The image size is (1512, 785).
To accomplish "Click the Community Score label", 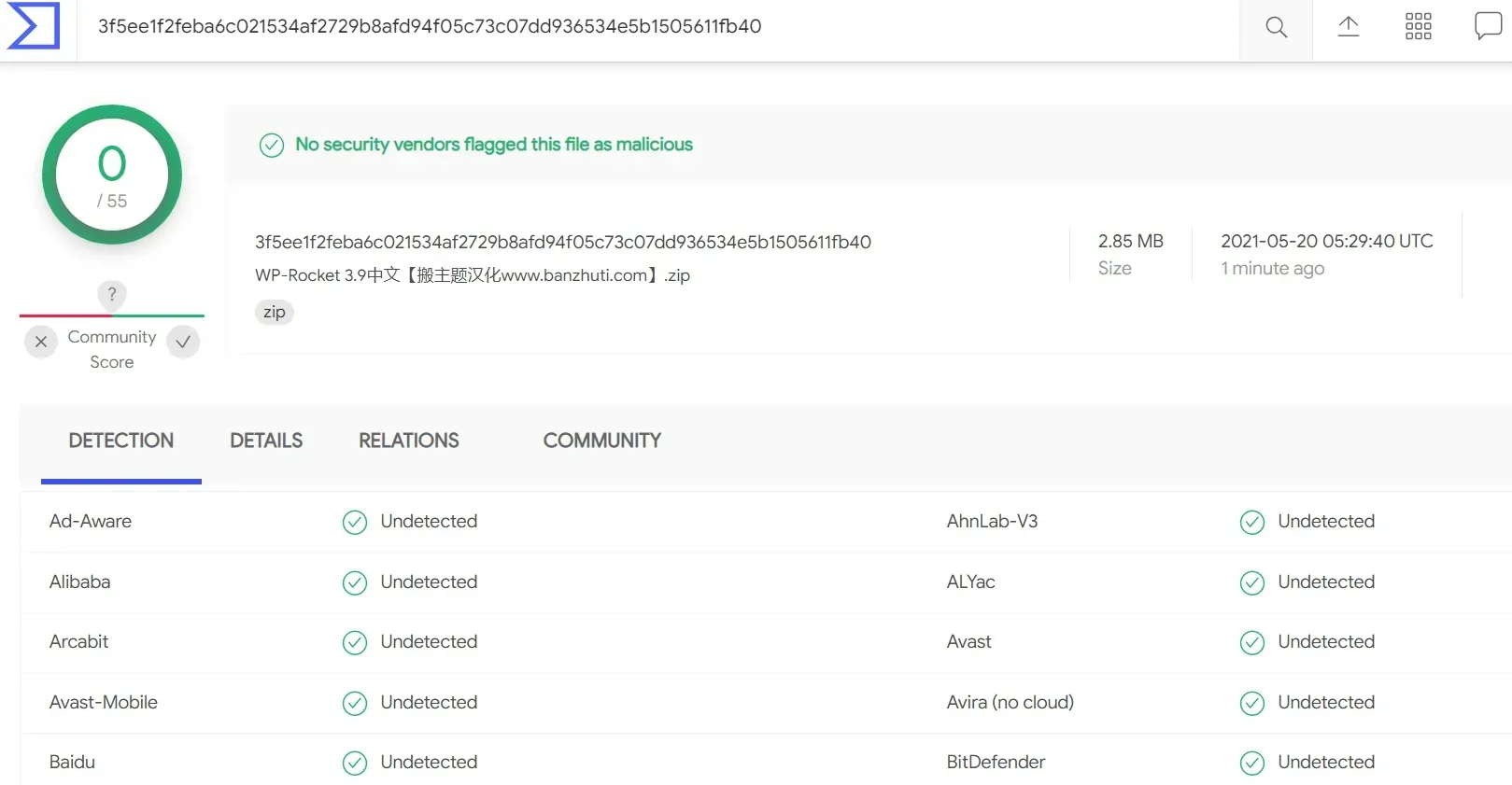I will (x=112, y=349).
